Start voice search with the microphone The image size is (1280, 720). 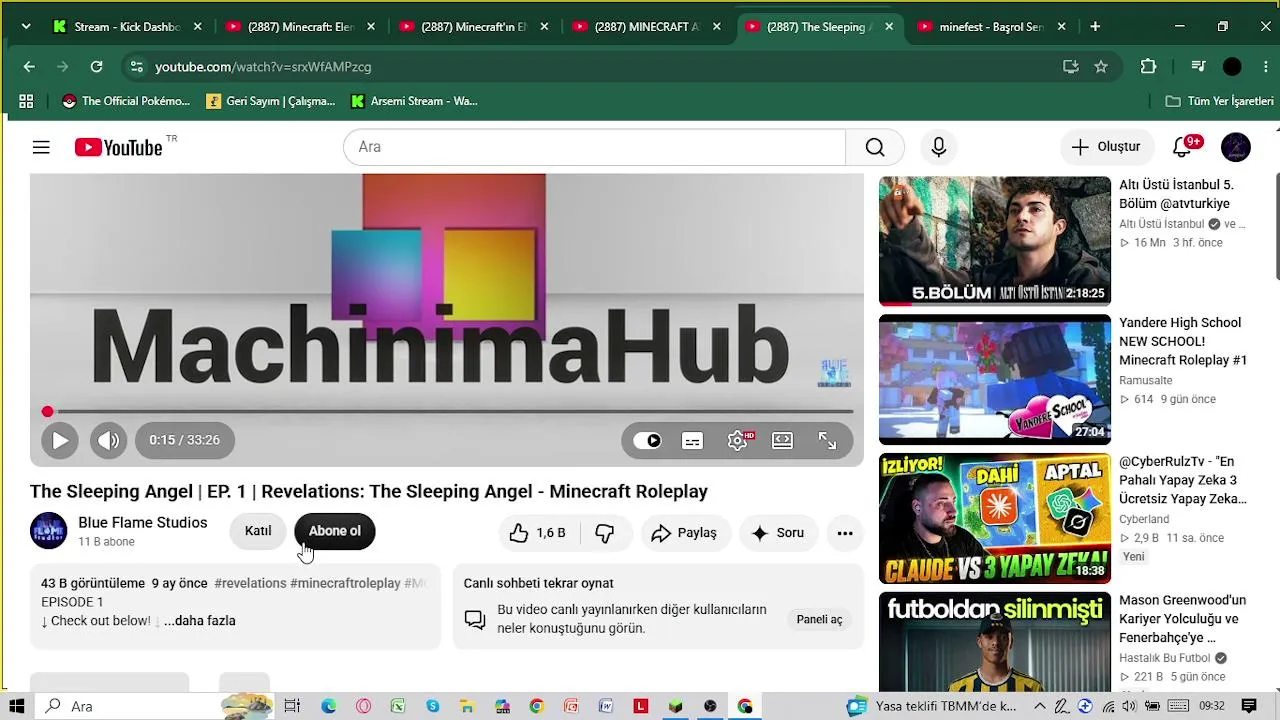938,147
